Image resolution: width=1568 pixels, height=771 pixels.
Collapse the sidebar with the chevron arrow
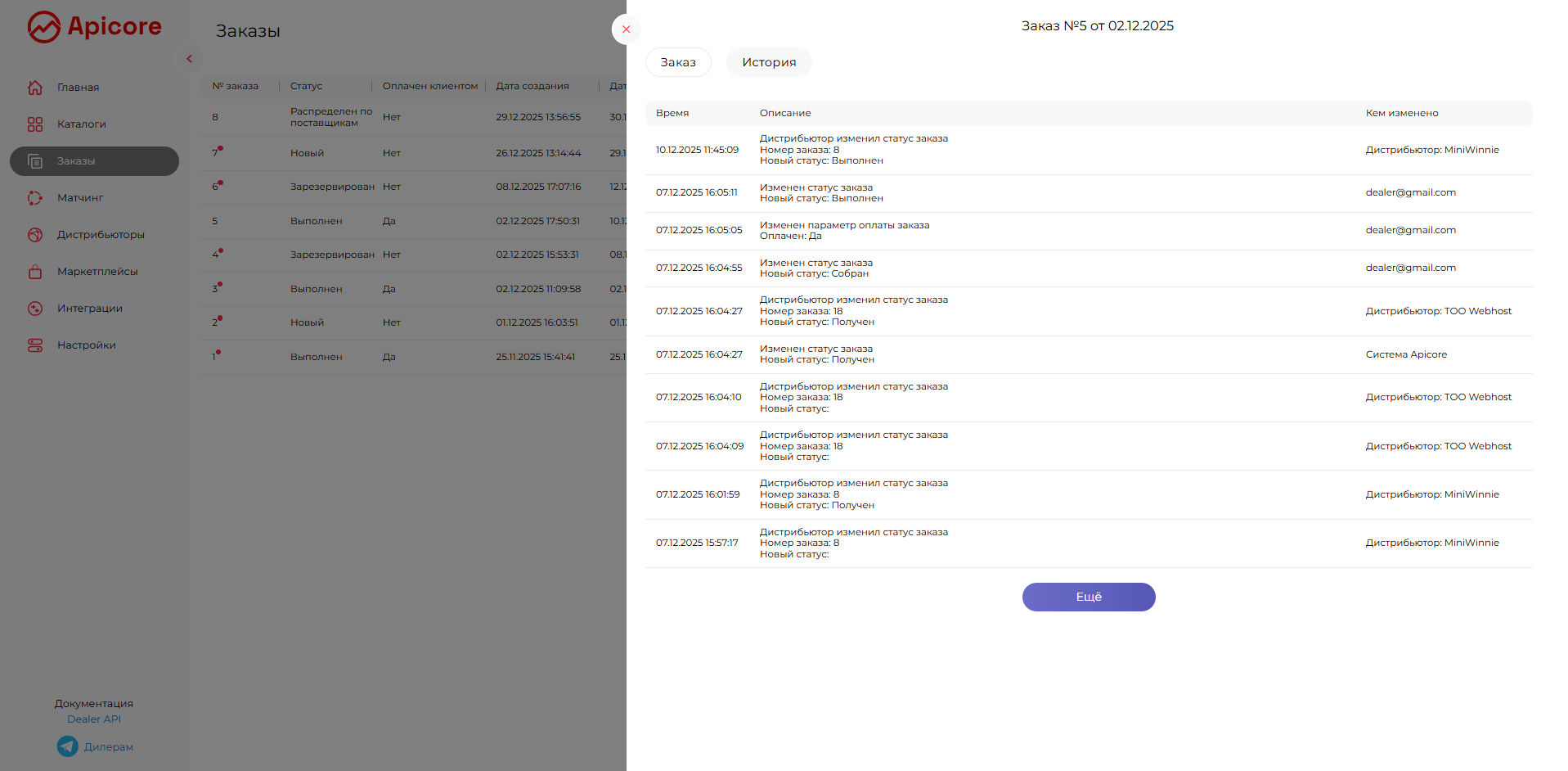tap(189, 59)
